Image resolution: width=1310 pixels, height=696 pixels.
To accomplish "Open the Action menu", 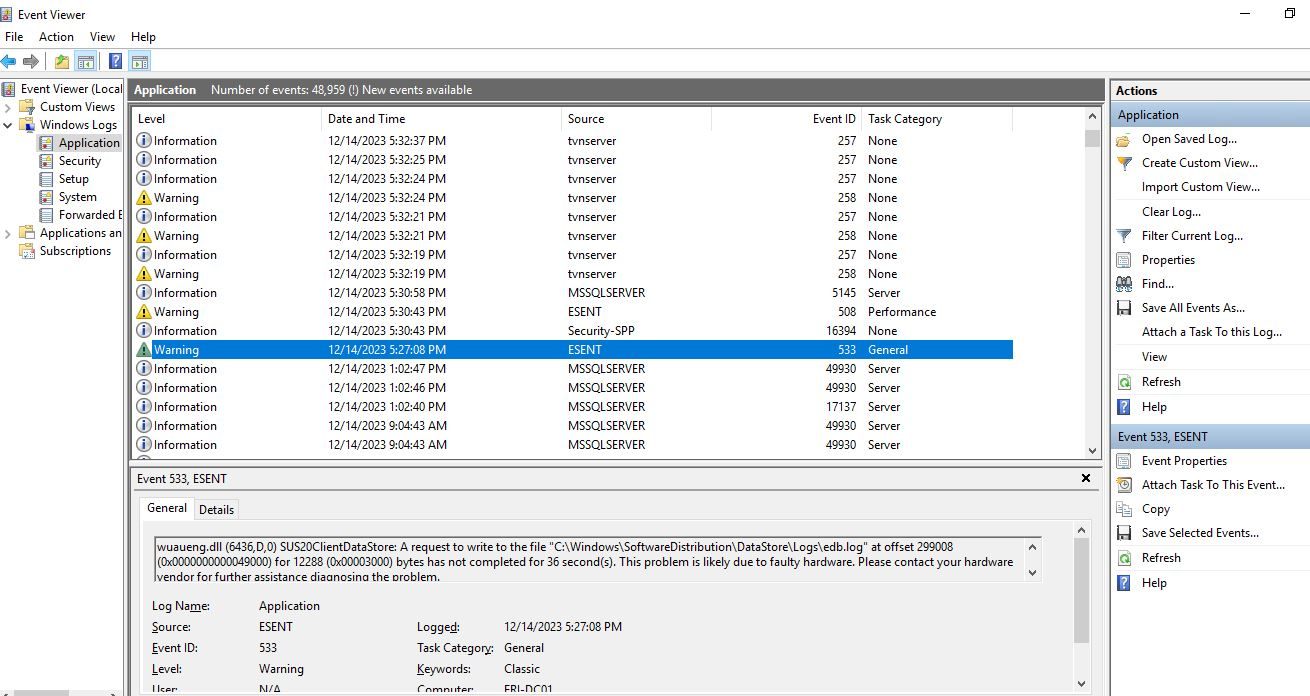I will point(56,36).
